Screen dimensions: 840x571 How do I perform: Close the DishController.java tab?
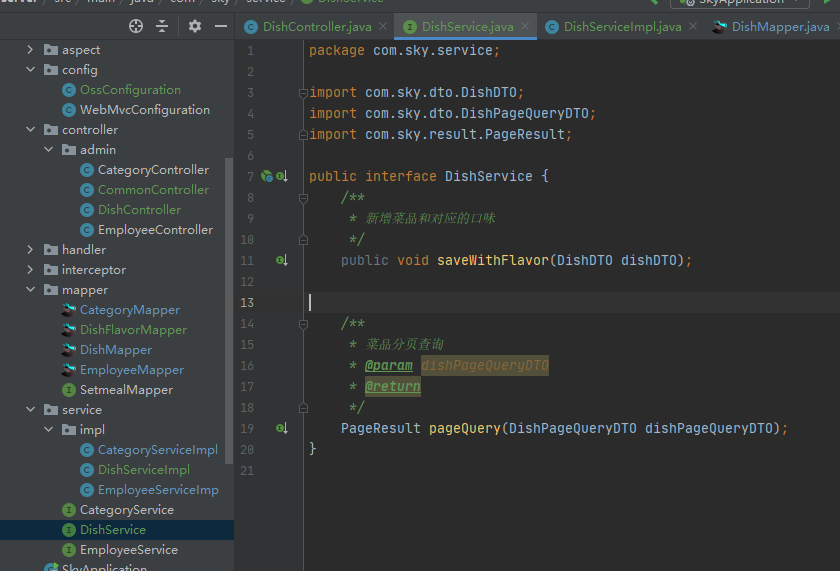tap(383, 27)
